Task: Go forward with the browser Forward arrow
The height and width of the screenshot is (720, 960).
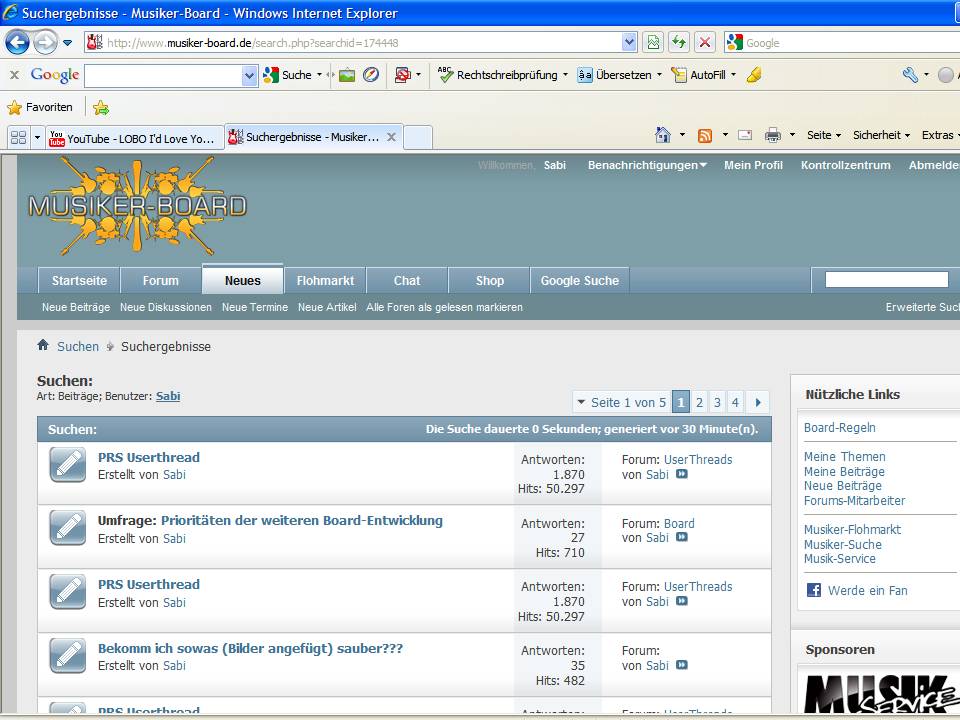Action: 45,43
